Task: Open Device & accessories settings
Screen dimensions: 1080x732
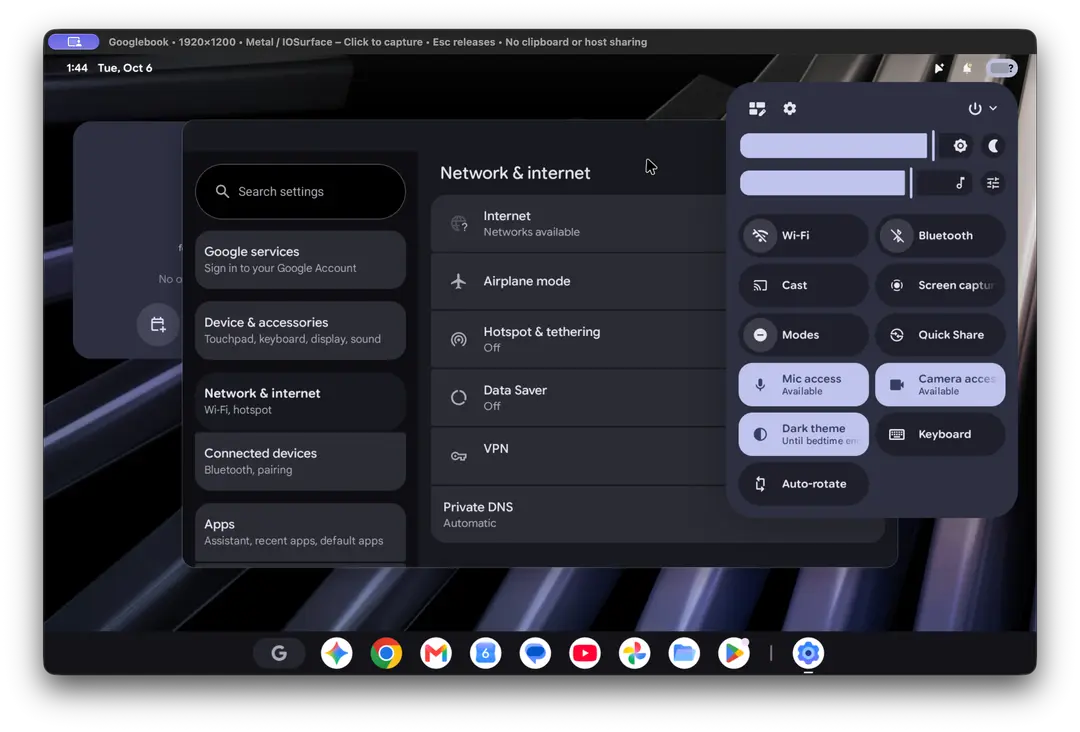Action: [x=300, y=331]
